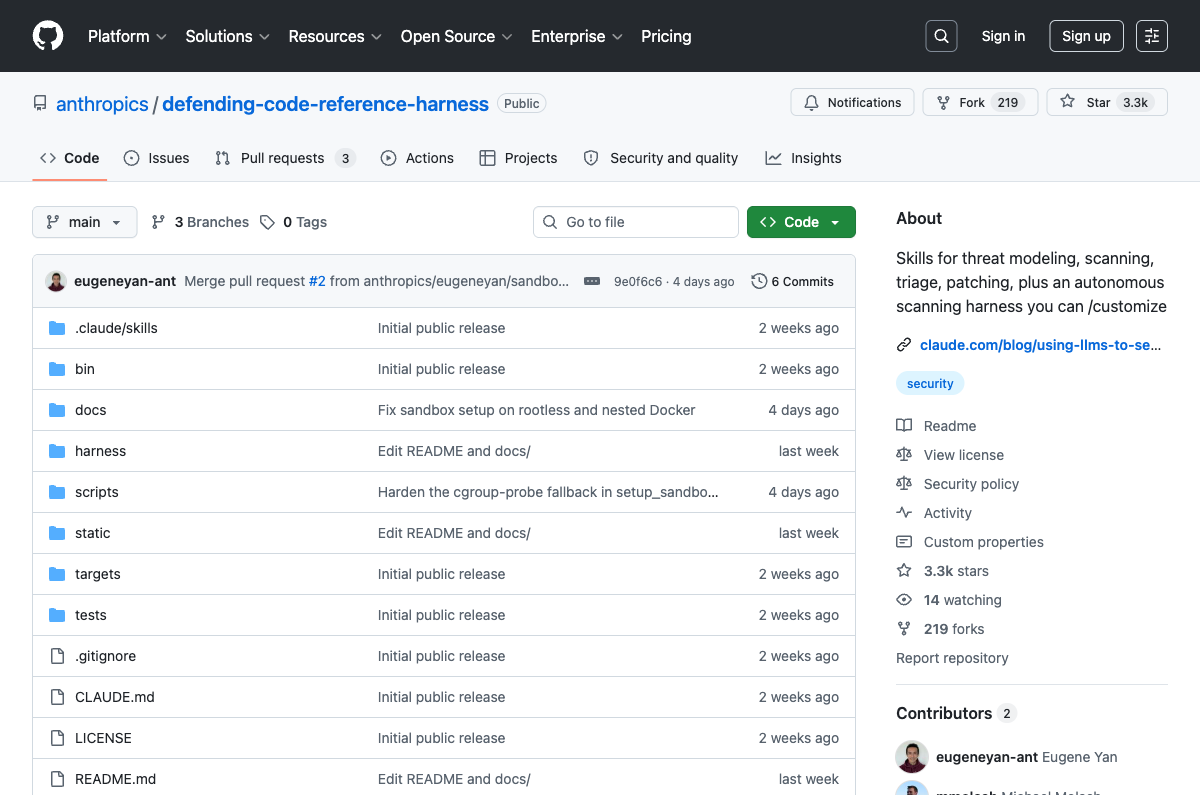Open Activity link in sidebar
1200x795 pixels.
(934, 513)
